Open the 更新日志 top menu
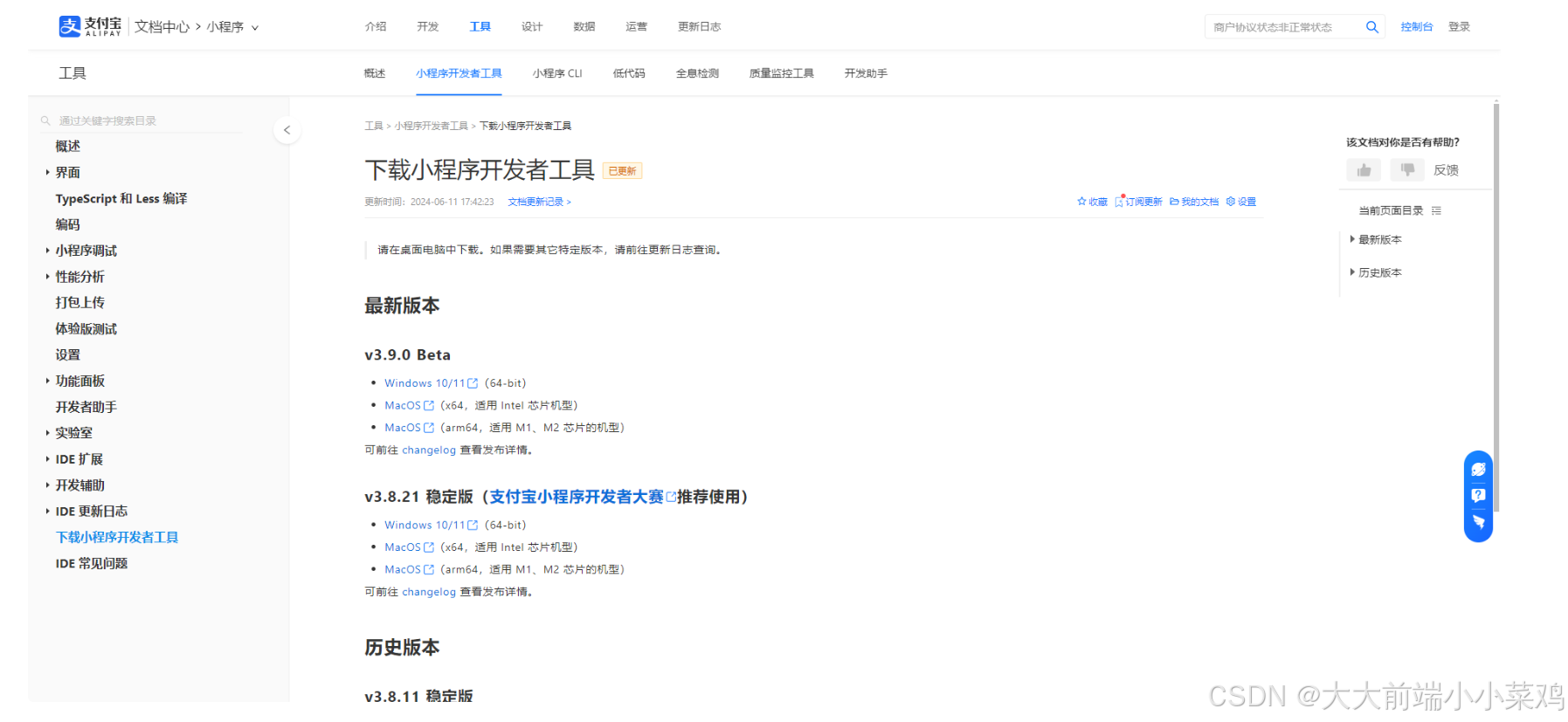This screenshot has height=722, width=1568. coord(700,27)
